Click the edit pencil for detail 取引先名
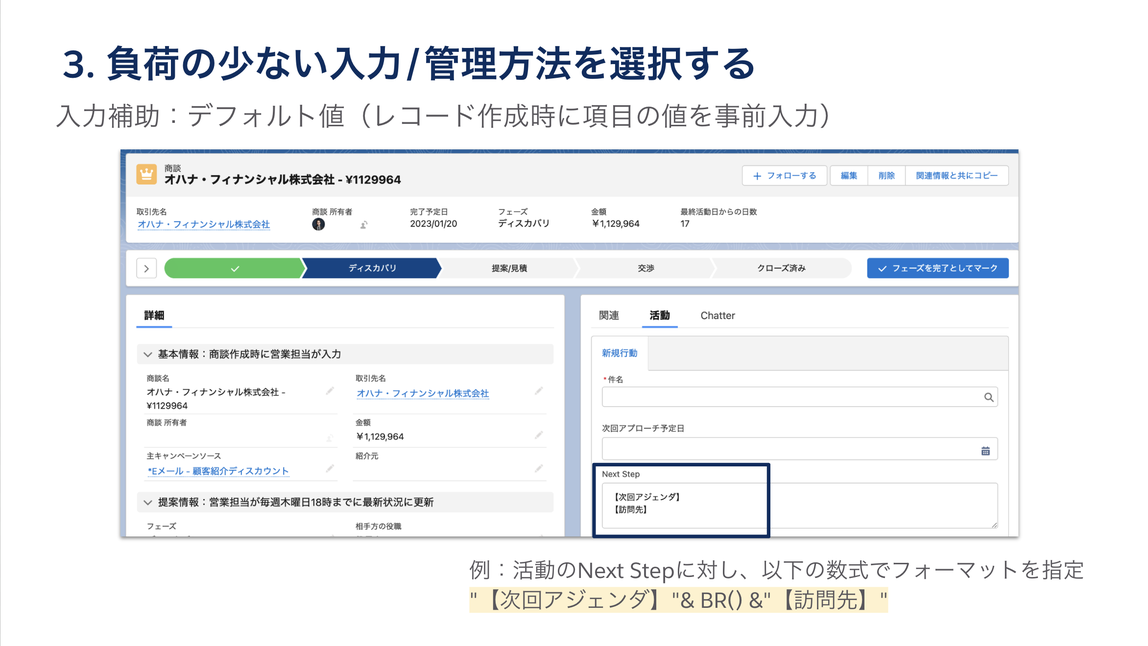1148x646 pixels. coord(539,392)
